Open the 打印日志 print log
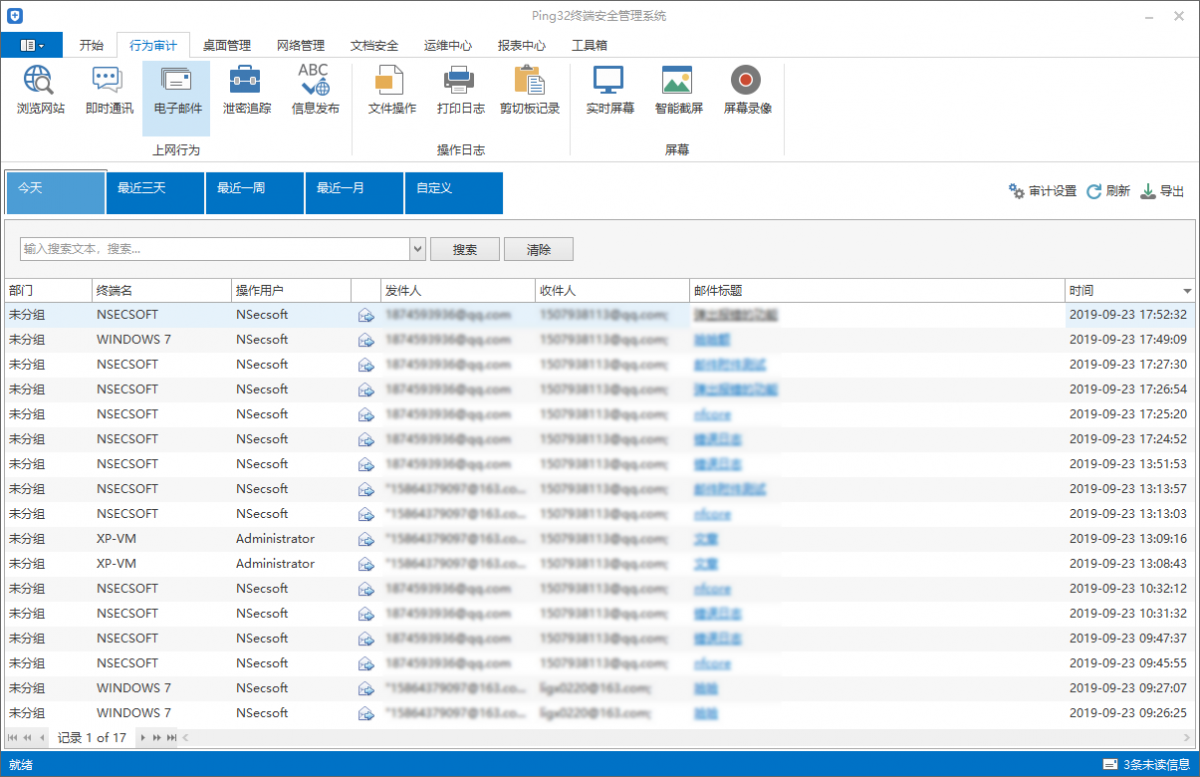1200x777 pixels. pos(461,91)
